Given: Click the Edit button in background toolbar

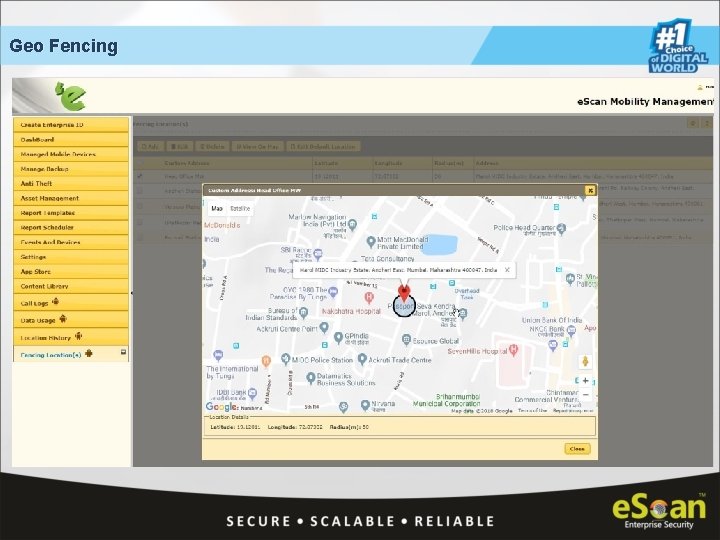Looking at the screenshot, I should pos(180,146).
